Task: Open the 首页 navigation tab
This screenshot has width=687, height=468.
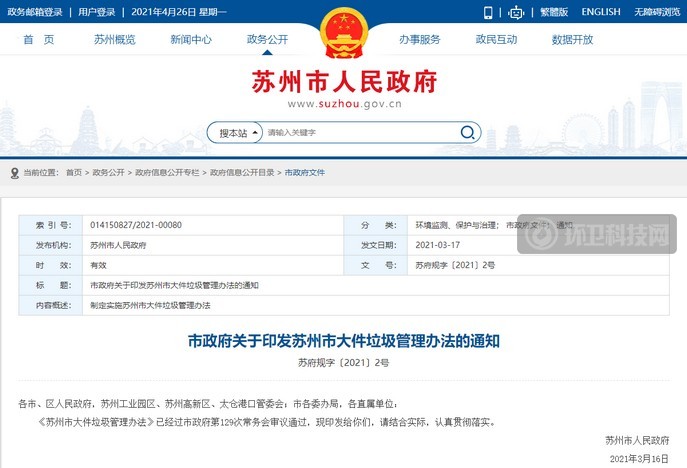Action: coord(39,40)
